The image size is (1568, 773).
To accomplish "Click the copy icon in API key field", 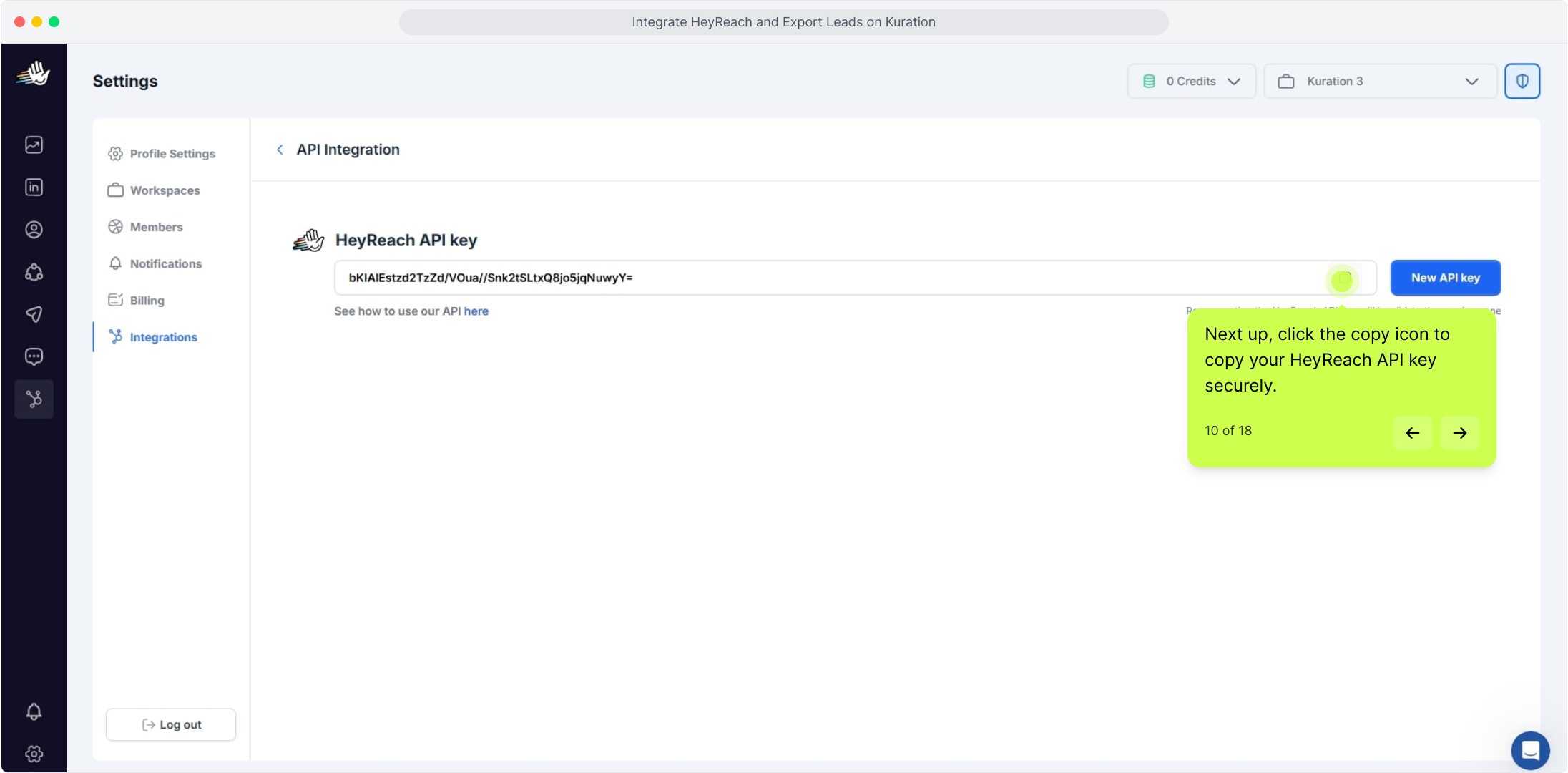I will pyautogui.click(x=1342, y=280).
